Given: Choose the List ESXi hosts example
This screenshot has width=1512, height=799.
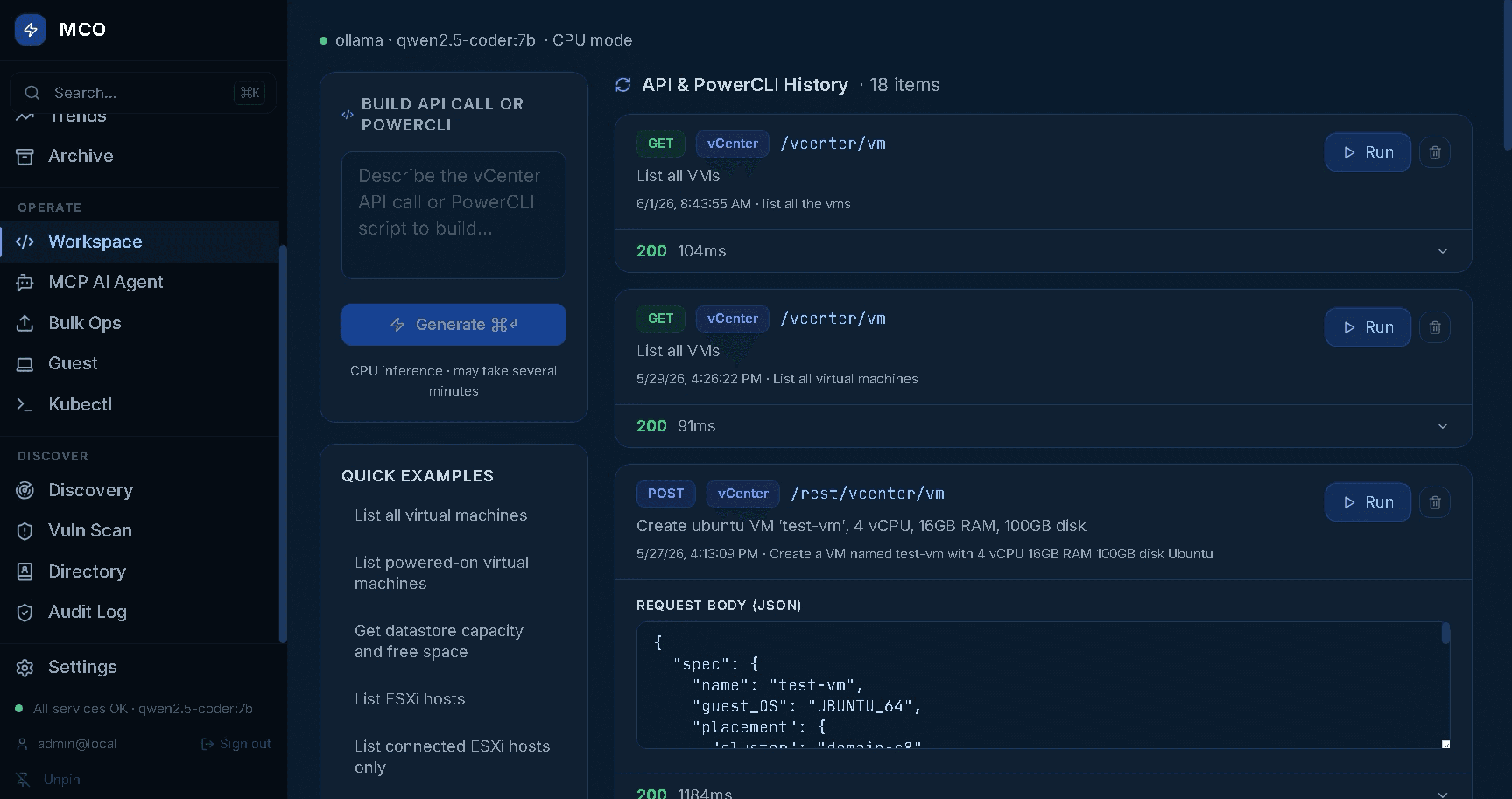Looking at the screenshot, I should [x=410, y=699].
